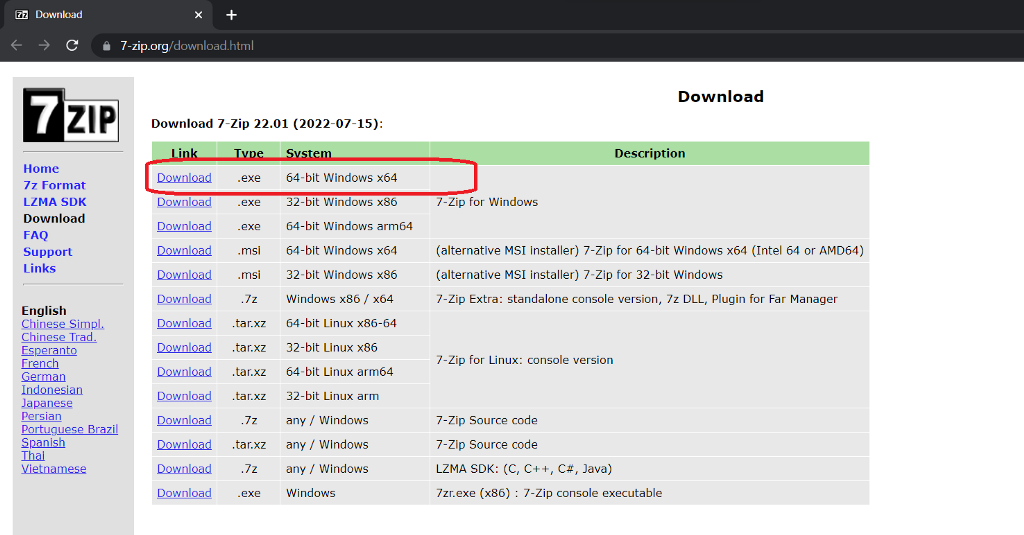1024x535 pixels.
Task: Reload the page with refresh icon
Action: pyautogui.click(x=72, y=45)
